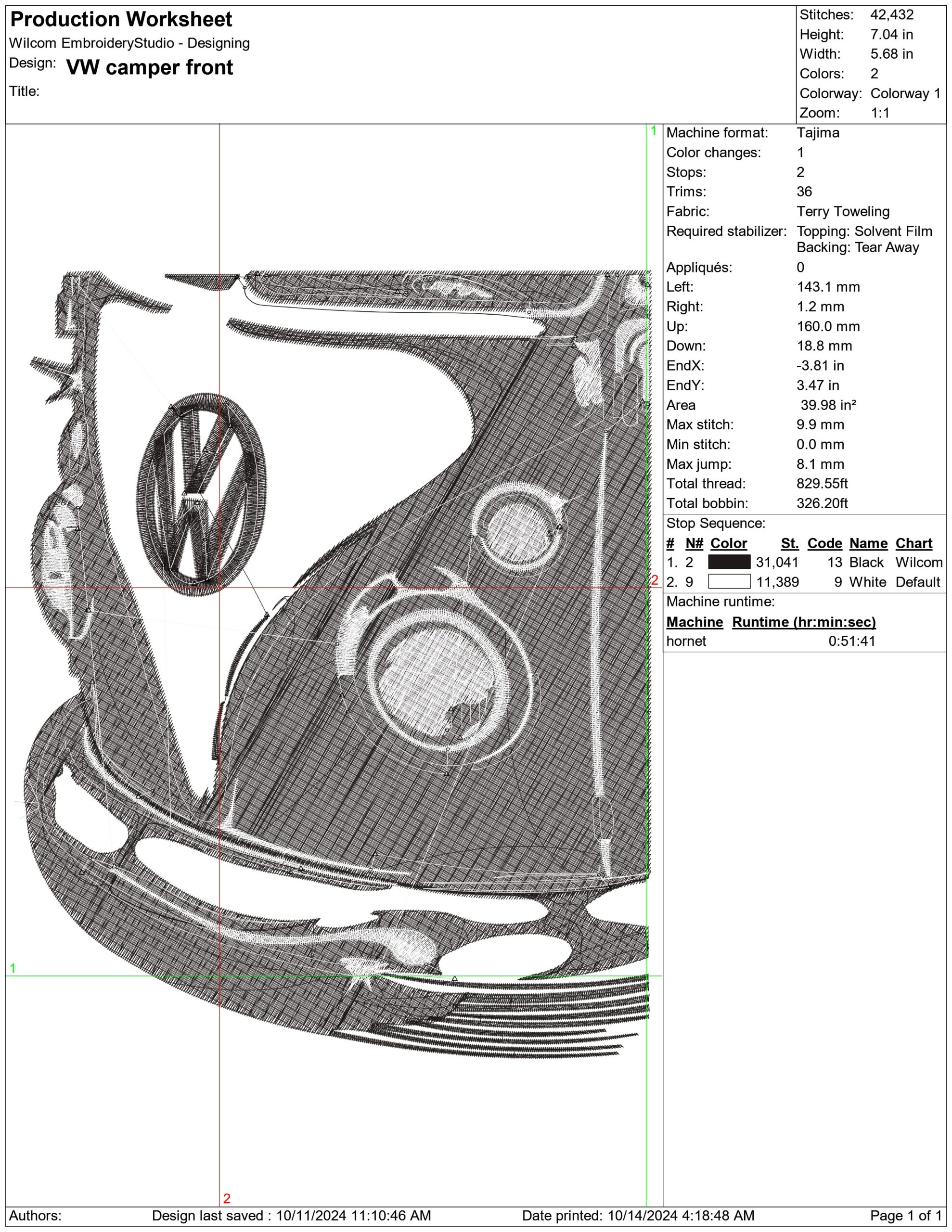Click the 'Design last saved' timestamp

(x=291, y=1216)
